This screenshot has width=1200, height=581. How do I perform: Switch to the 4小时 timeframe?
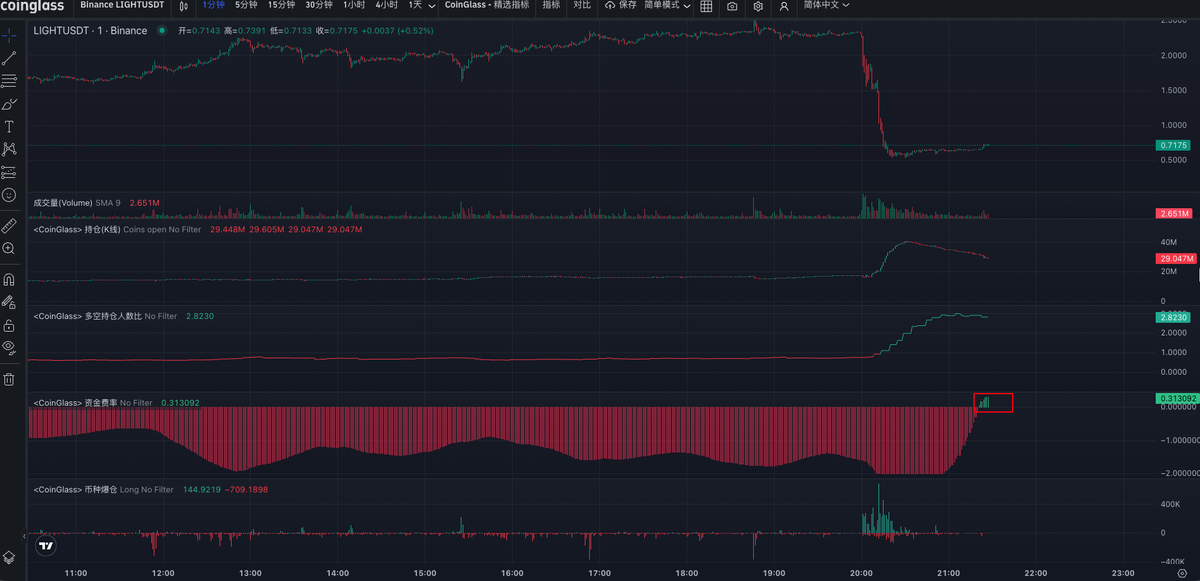pos(386,5)
